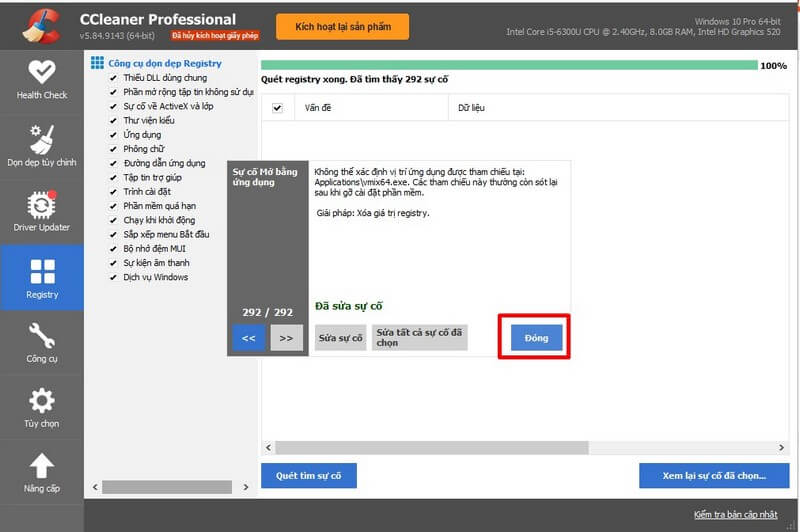Open Tùy chọn settings gear icon
Screen dimensions: 800x532
click(x=42, y=401)
